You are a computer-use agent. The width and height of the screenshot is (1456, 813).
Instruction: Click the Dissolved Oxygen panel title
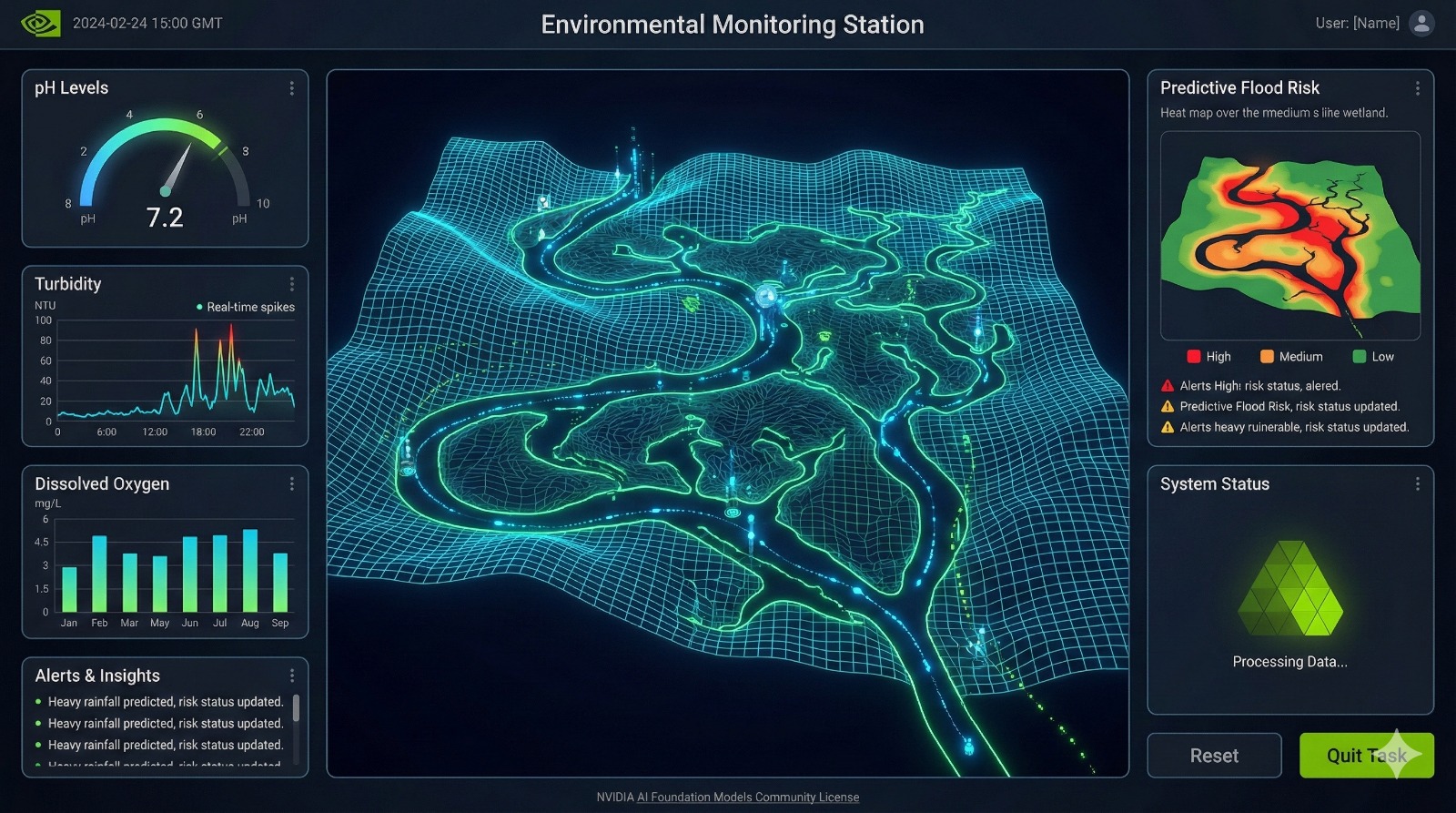[102, 483]
